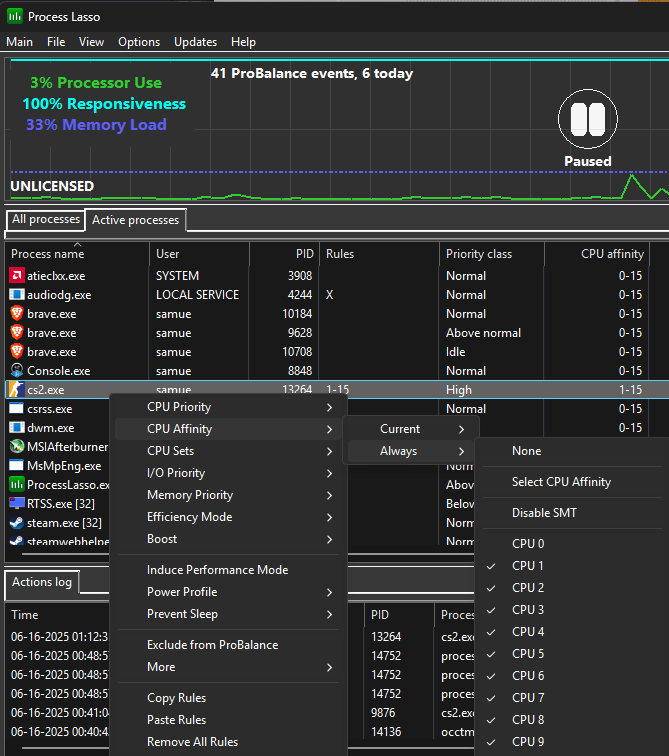
Task: Click the Process Lasso title bar app icon
Action: click(14, 16)
